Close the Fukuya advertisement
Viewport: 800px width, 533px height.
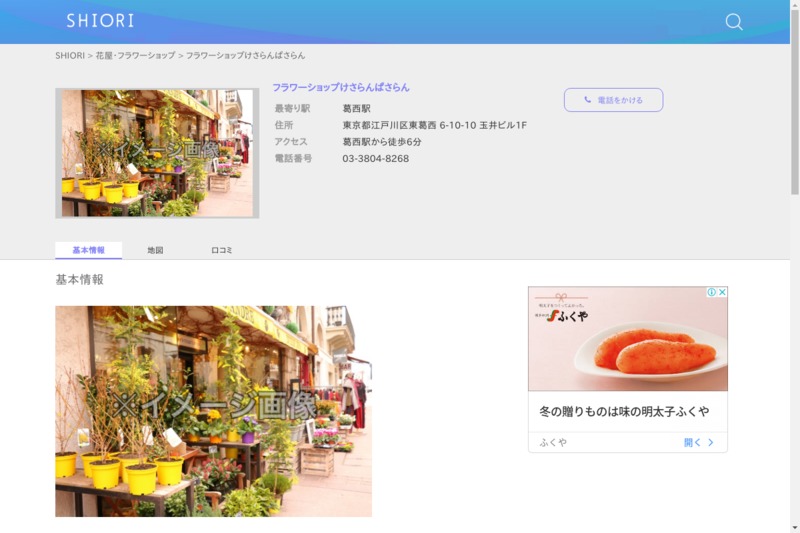(x=722, y=292)
